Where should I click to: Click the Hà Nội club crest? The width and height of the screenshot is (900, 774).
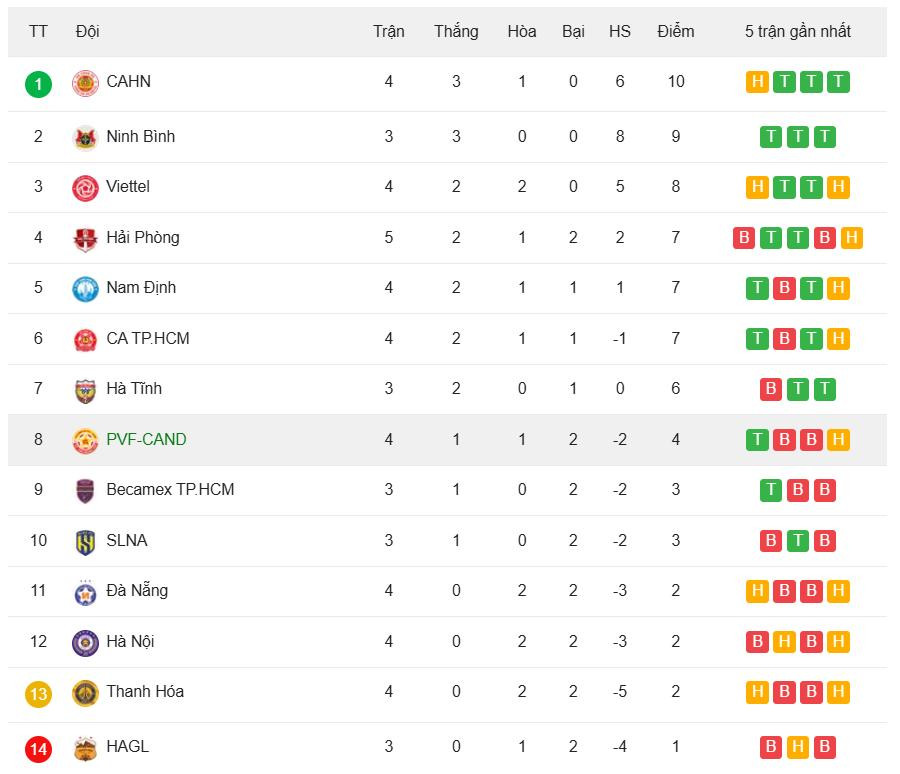85,642
